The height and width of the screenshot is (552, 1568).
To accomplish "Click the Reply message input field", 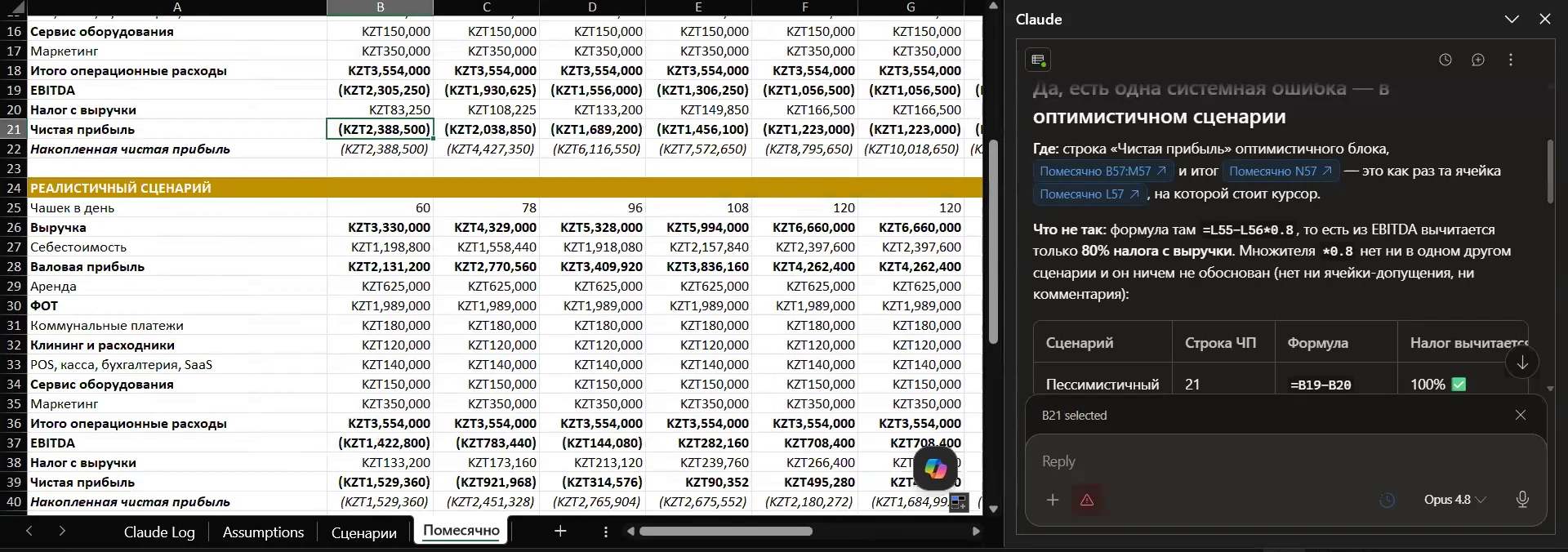I will [1285, 461].
